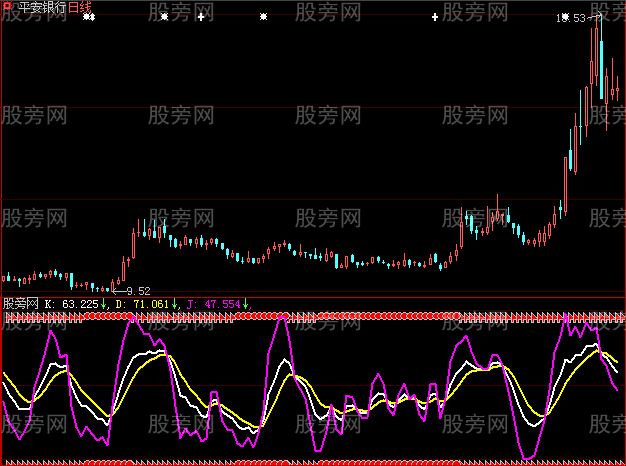The width and height of the screenshot is (626, 466).
Task: Click the 9.52 low price label
Action: pyautogui.click(x=138, y=291)
